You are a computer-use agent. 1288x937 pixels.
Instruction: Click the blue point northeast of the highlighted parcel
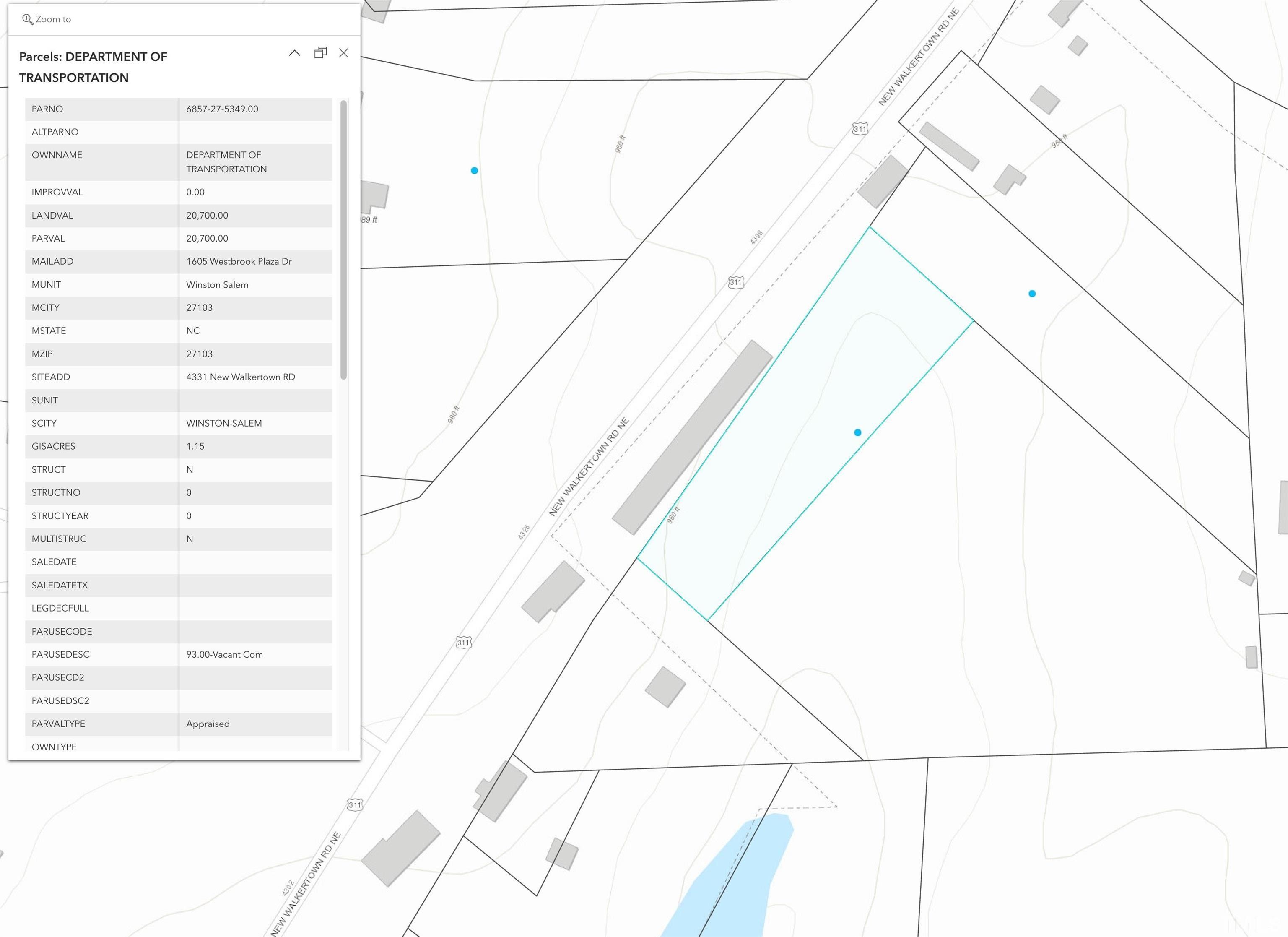[x=1032, y=294]
